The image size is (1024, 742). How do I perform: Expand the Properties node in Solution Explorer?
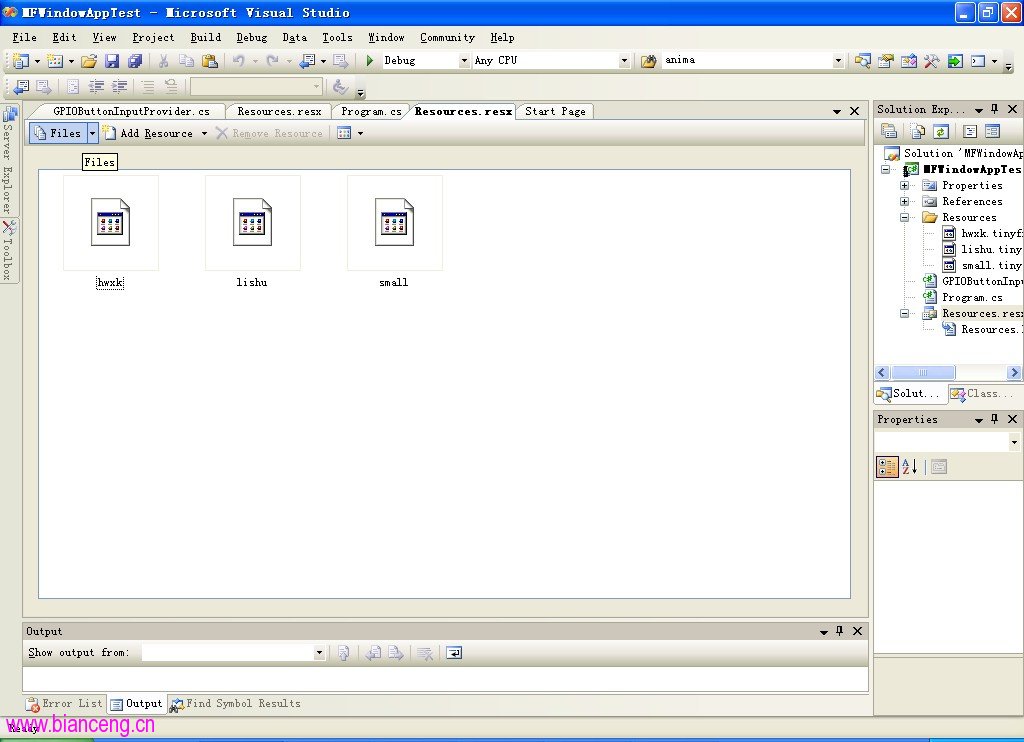tap(904, 186)
